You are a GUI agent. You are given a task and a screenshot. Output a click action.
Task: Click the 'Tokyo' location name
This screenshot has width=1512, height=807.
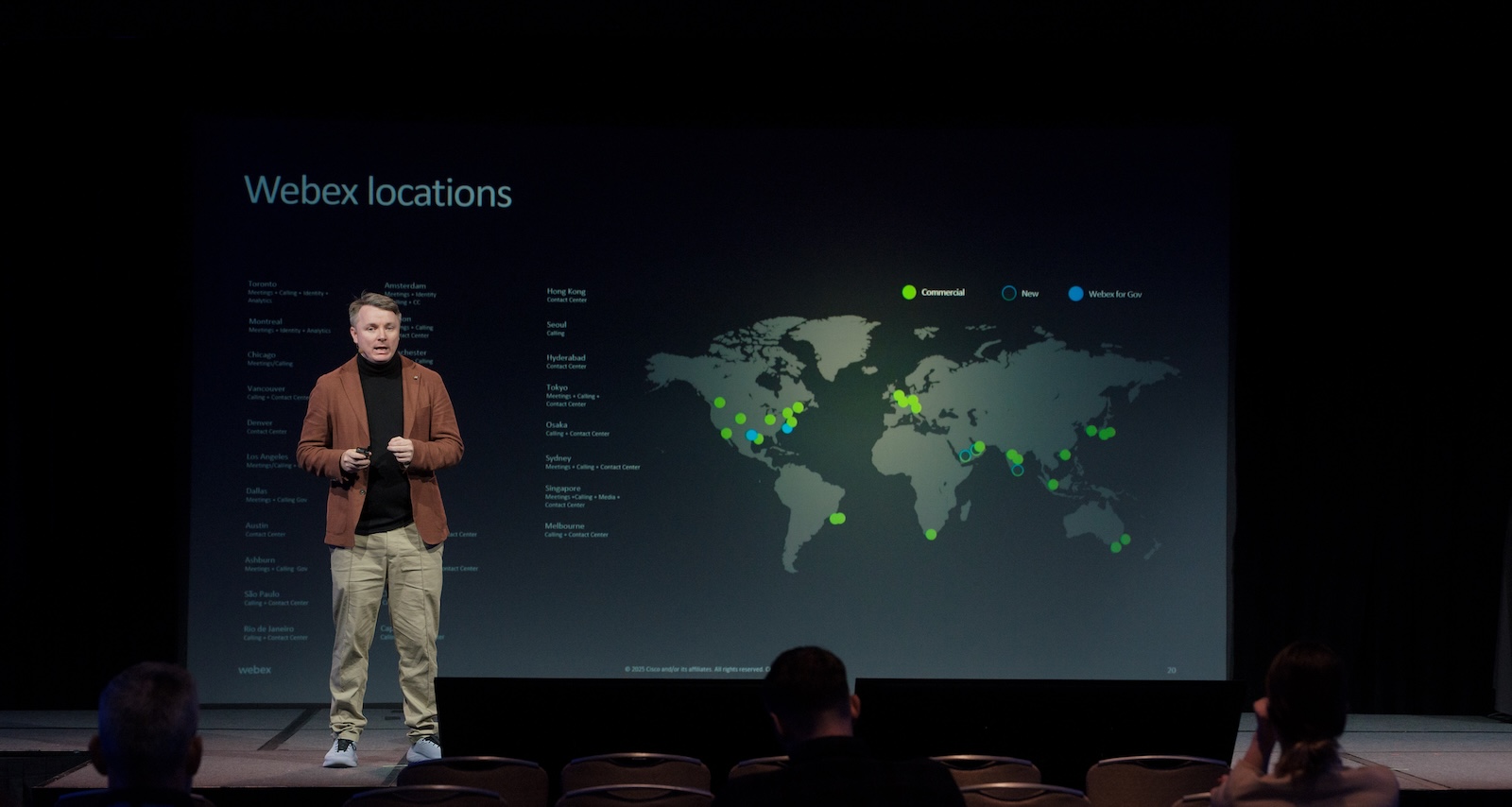[x=558, y=387]
